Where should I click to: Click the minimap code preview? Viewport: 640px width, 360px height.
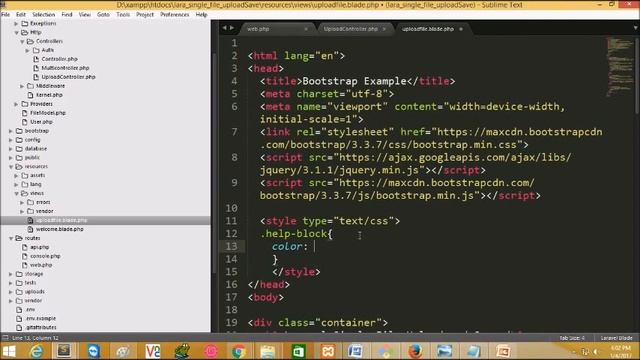619,67
